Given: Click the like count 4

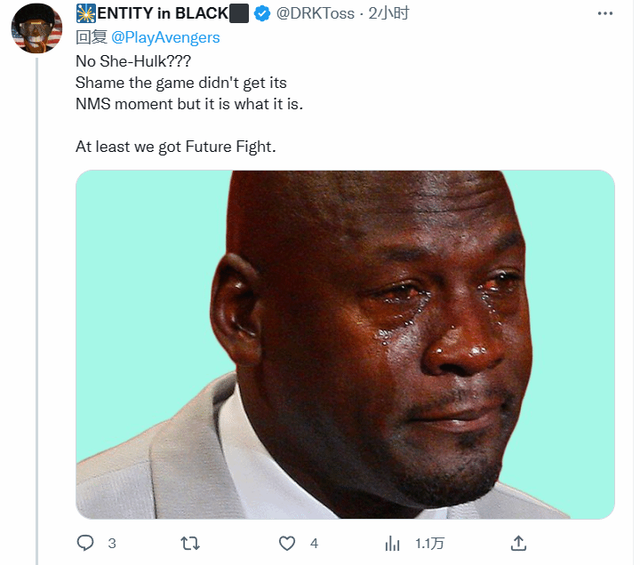Looking at the screenshot, I should click(x=314, y=543).
